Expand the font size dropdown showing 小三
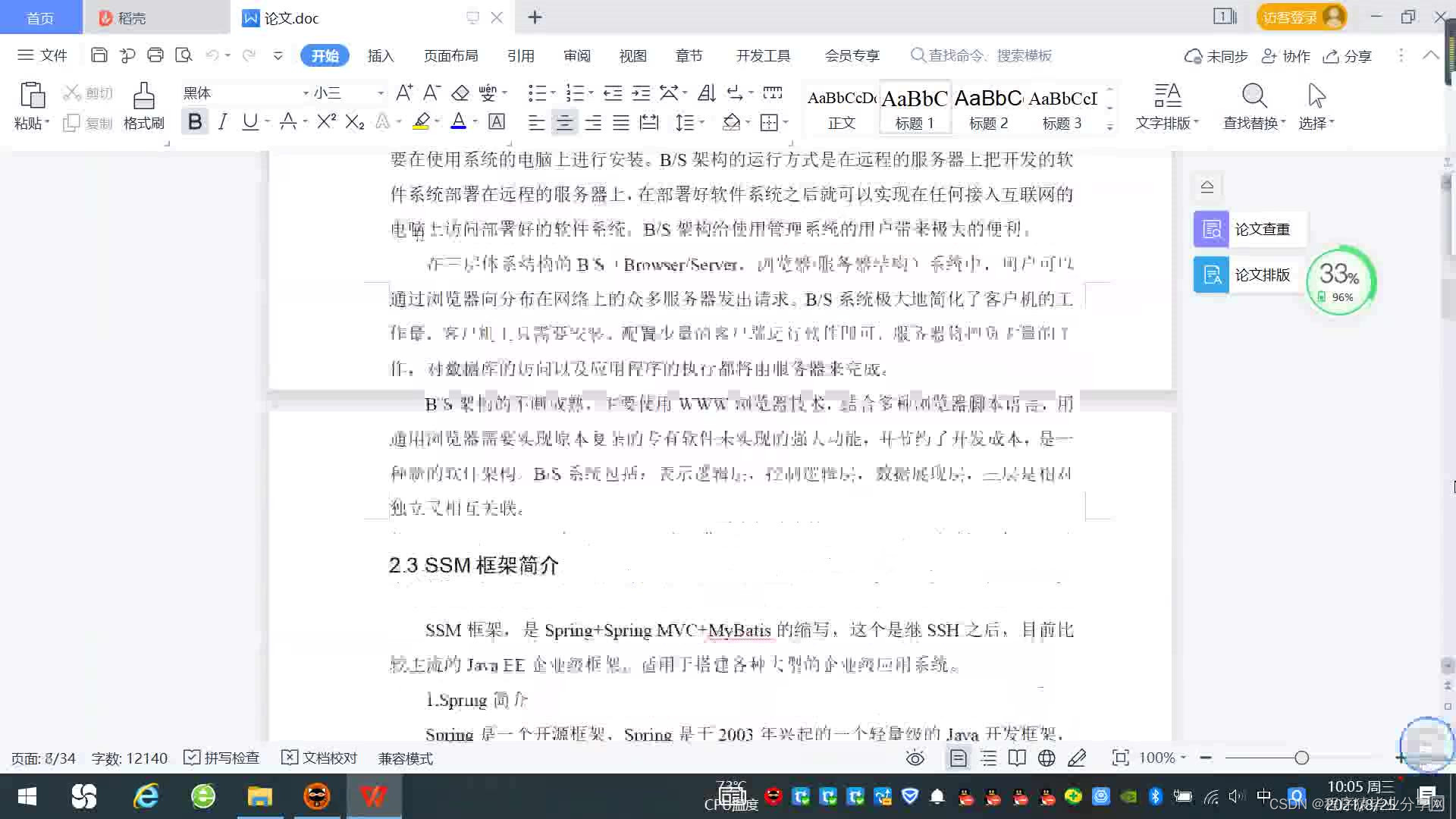 (380, 93)
